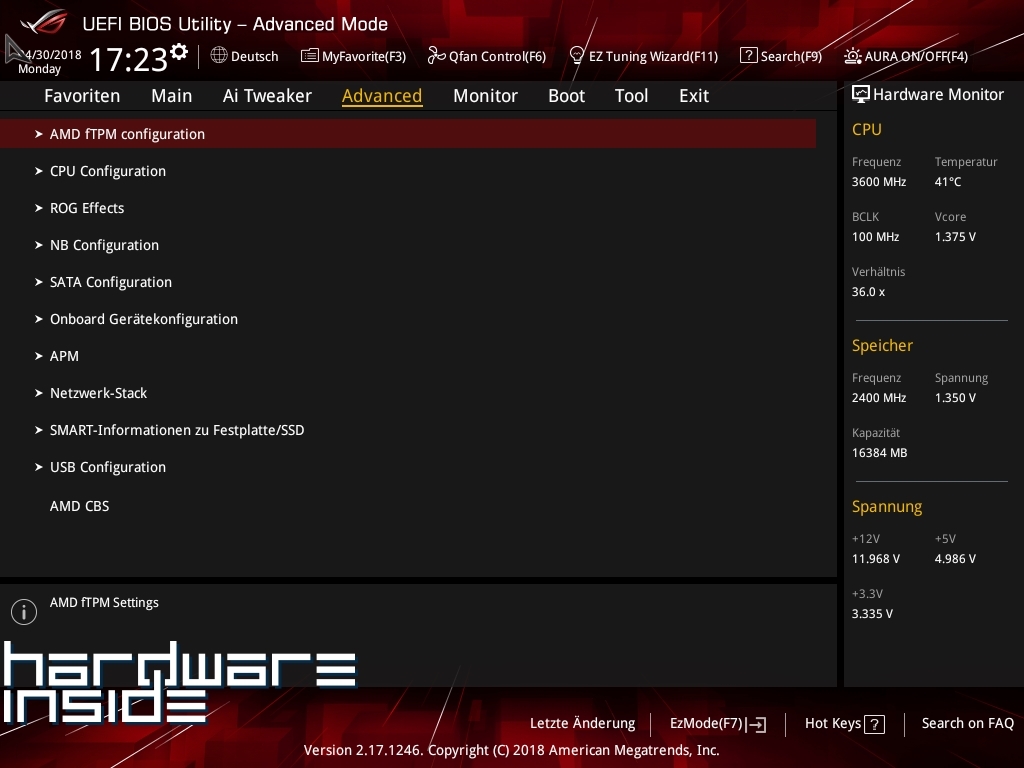Select AMD fTPM configuration row
This screenshot has height=768, width=1024.
408,134
